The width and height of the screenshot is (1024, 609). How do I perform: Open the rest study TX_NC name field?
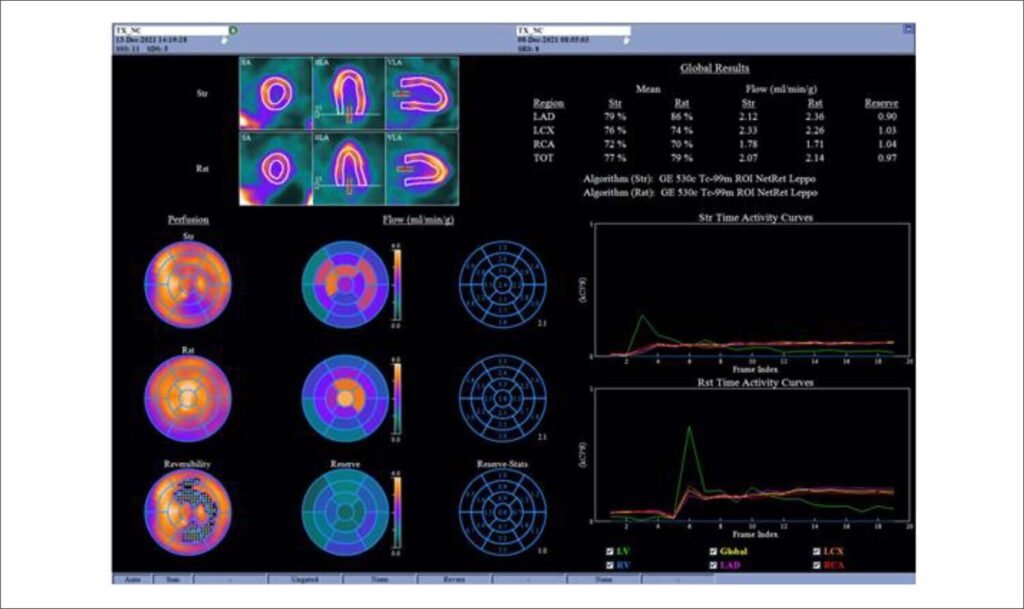click(x=573, y=30)
